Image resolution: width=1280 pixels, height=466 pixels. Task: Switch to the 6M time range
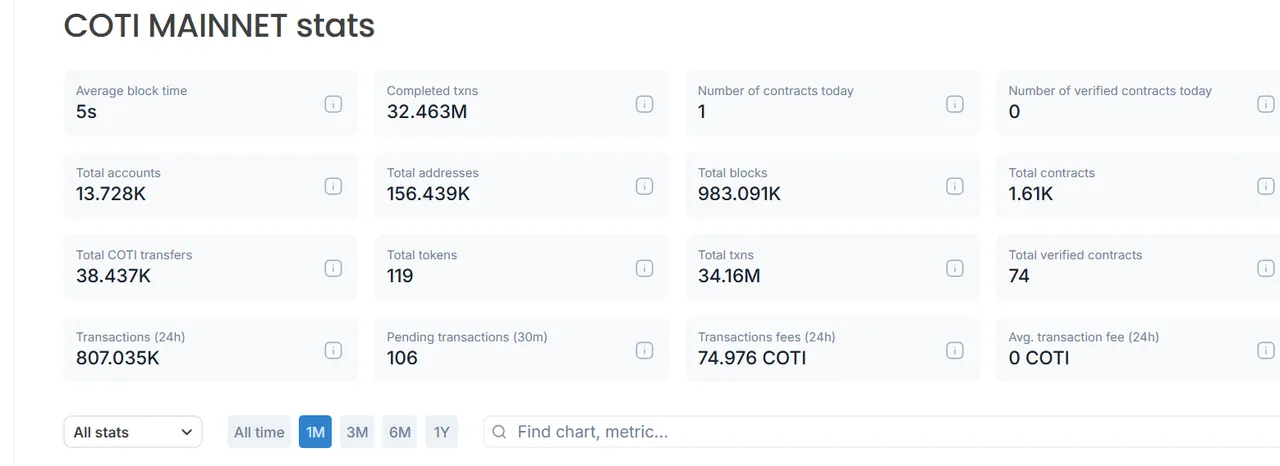(x=400, y=432)
